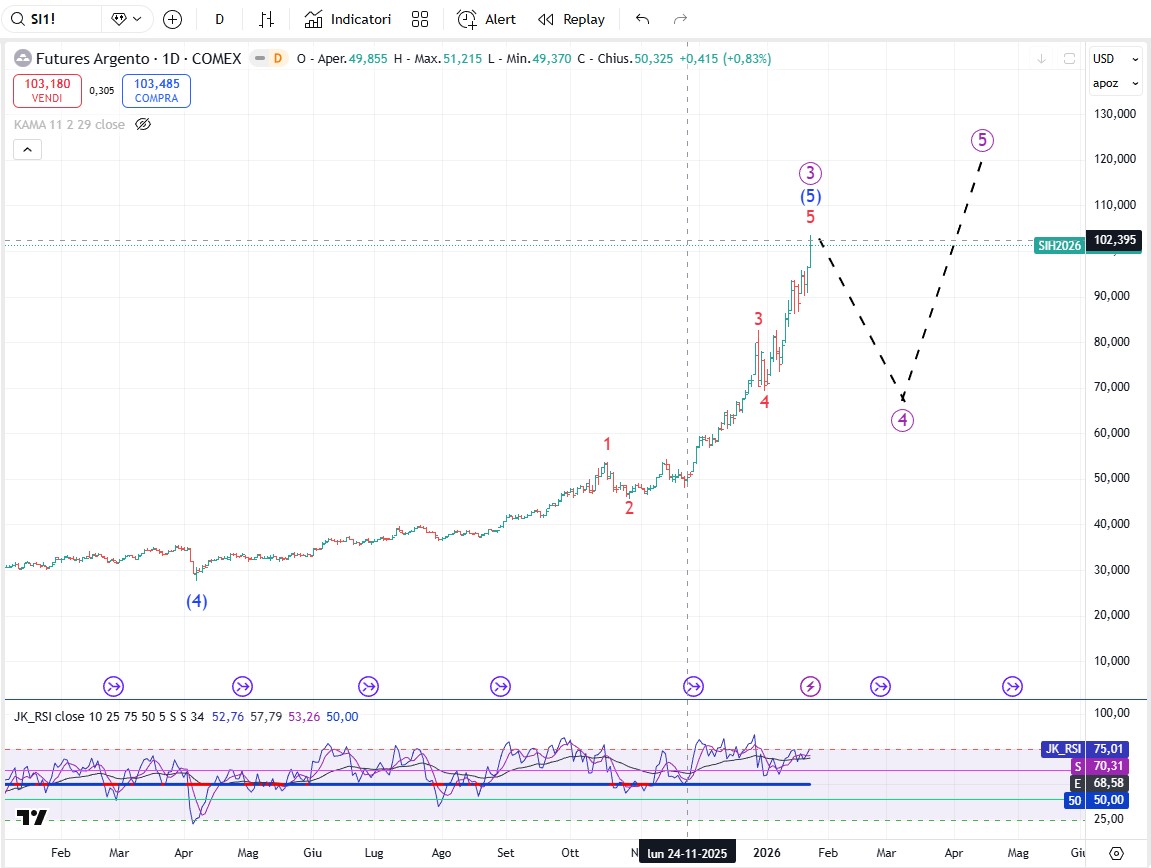Viewport: 1151px width, 868px height.
Task: Click the lightning event marker on the timeline
Action: coord(811,686)
